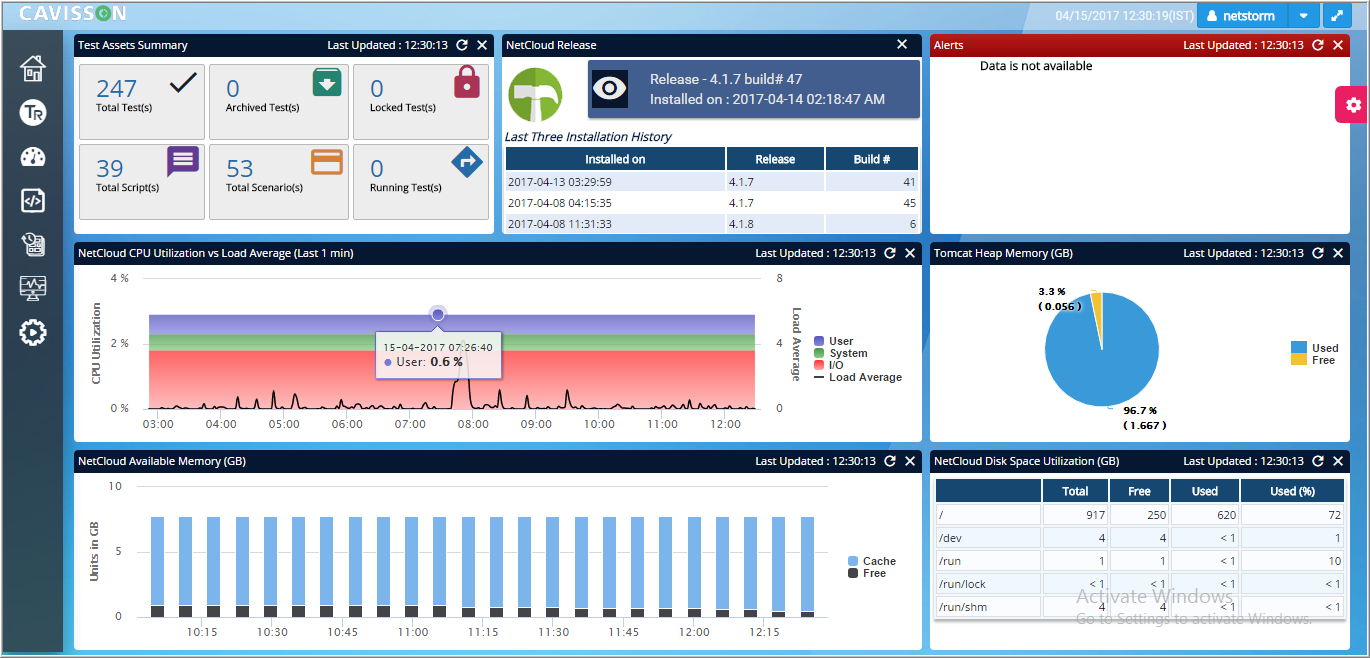
Task: Select the 2017-04-08 11:31:33 installation row
Action: tap(712, 224)
